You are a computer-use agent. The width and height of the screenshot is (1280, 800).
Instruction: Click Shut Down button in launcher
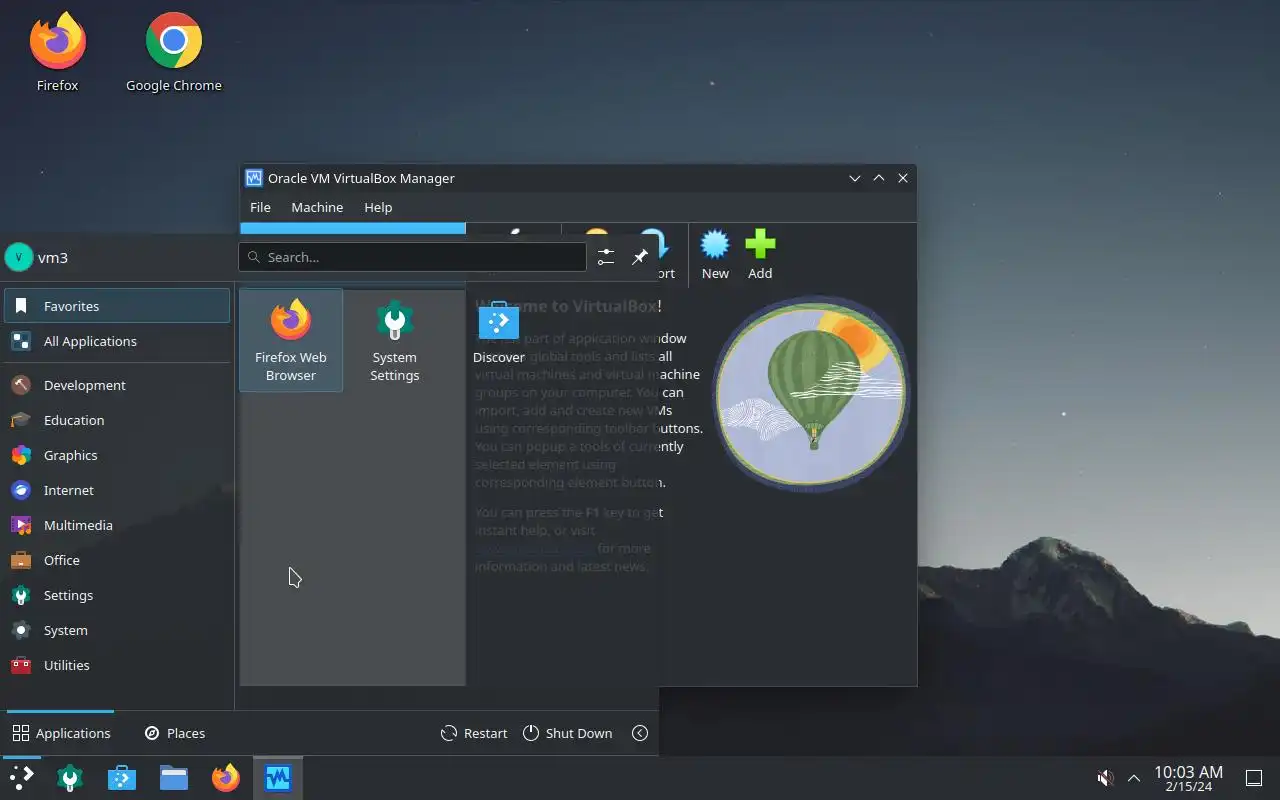point(567,733)
